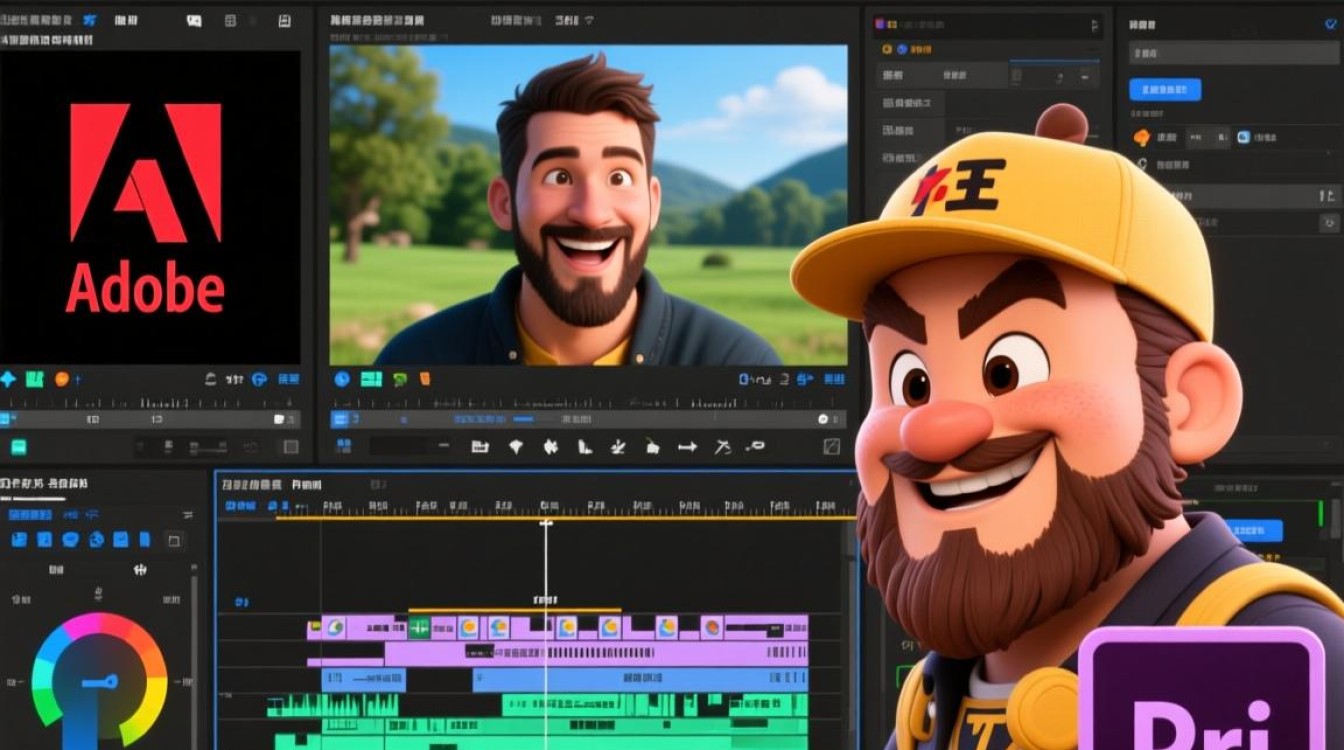Screen dimensions: 1344x750
Task: Click the blue button in the top-right panel
Action: (1165, 89)
